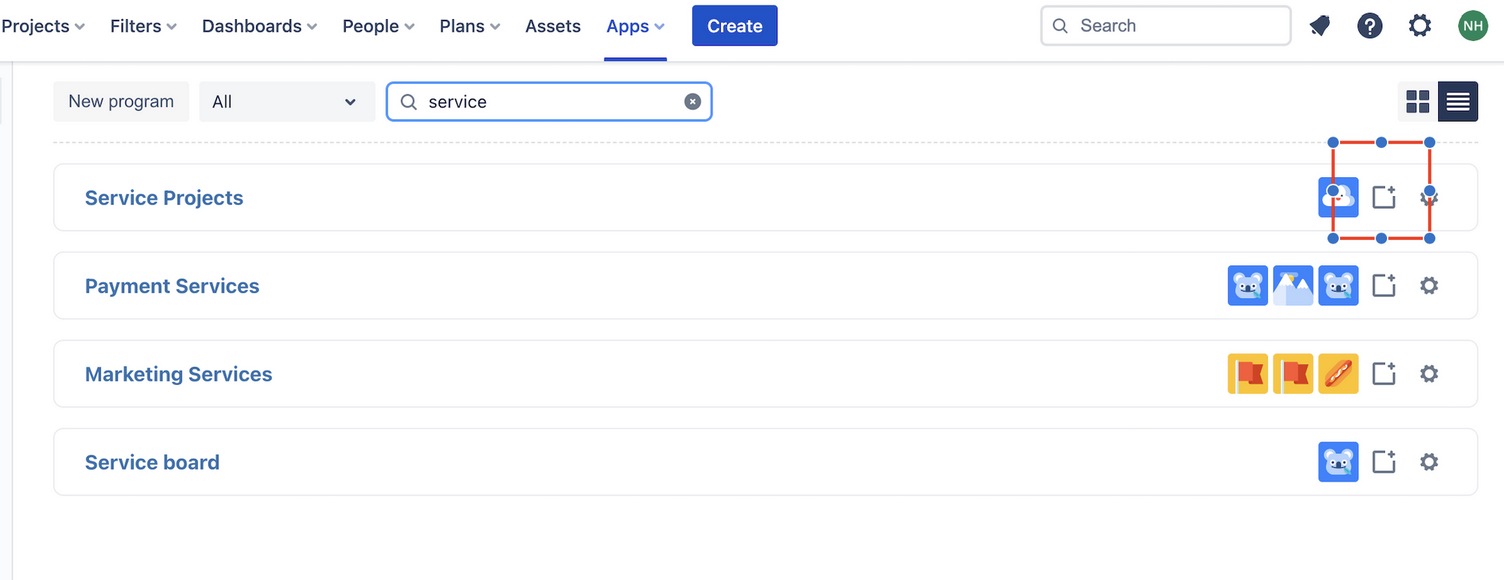This screenshot has height=580, width=1504.
Task: Select the hotdog project avatar in Marketing Services
Action: pos(1338,374)
